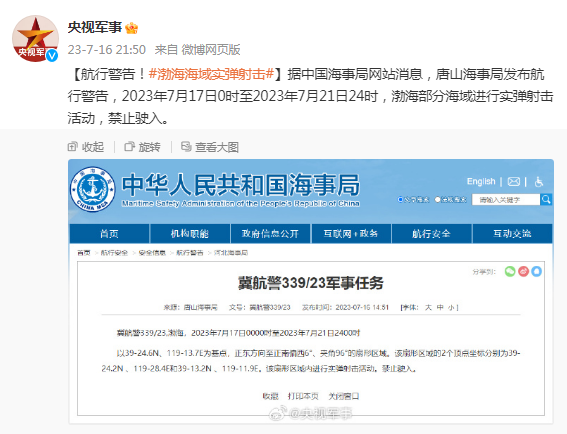Open the 航行安全 navigation tab
Screen dimensions: 567x434
point(431,234)
